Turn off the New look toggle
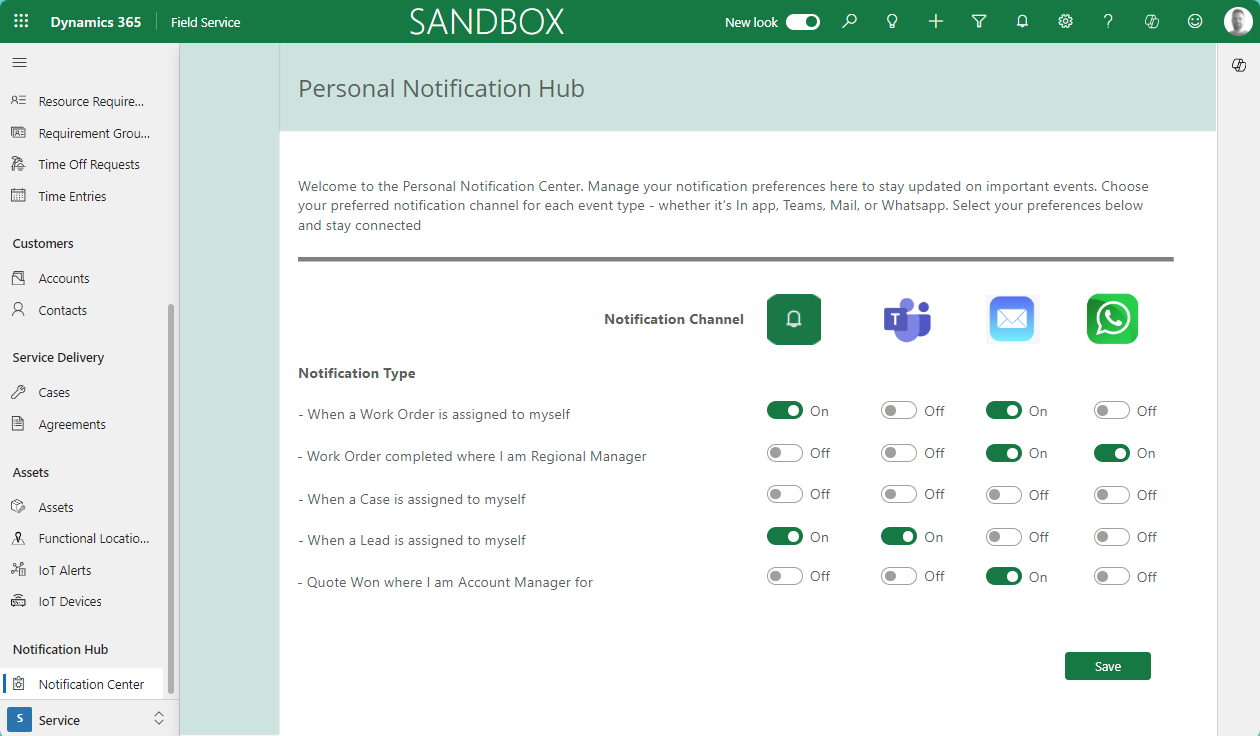This screenshot has width=1260, height=736. [x=803, y=22]
